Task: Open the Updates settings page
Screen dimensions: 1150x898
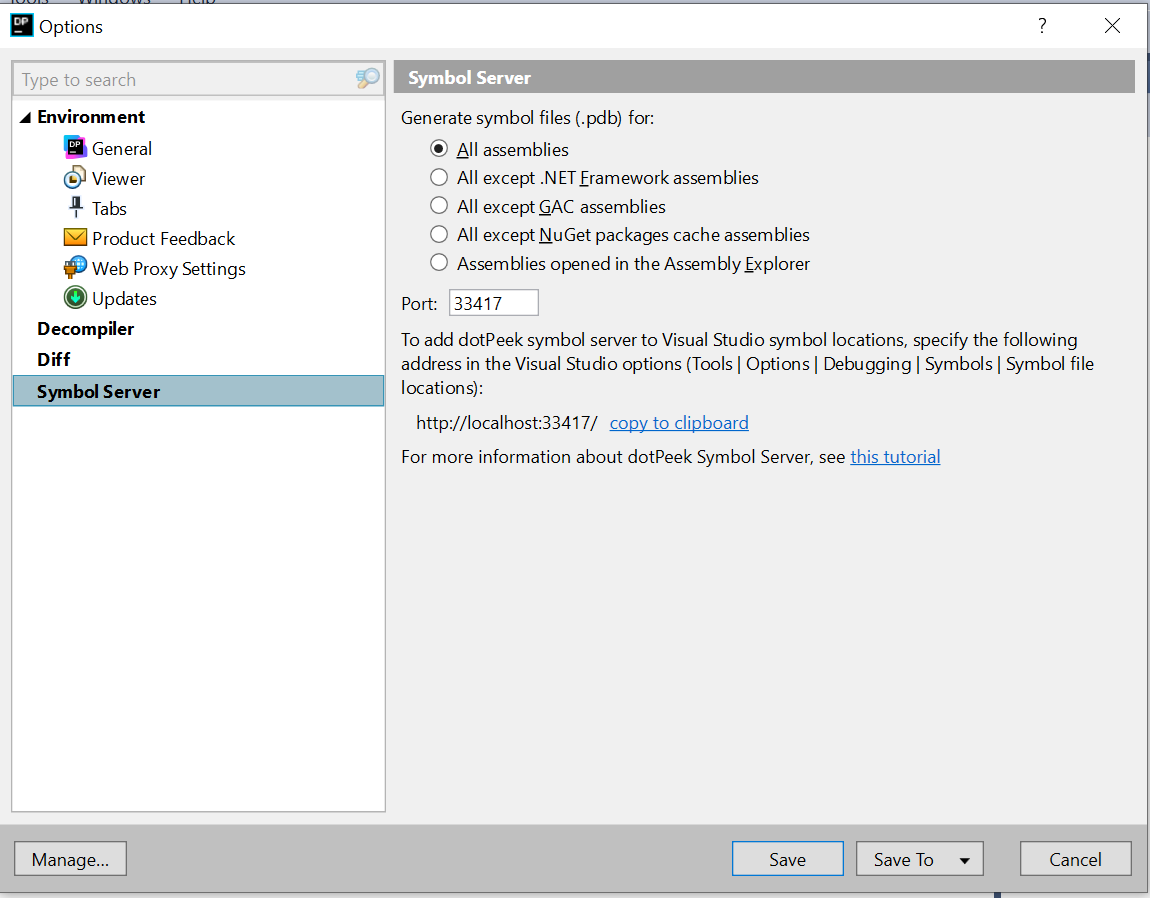Action: click(124, 299)
